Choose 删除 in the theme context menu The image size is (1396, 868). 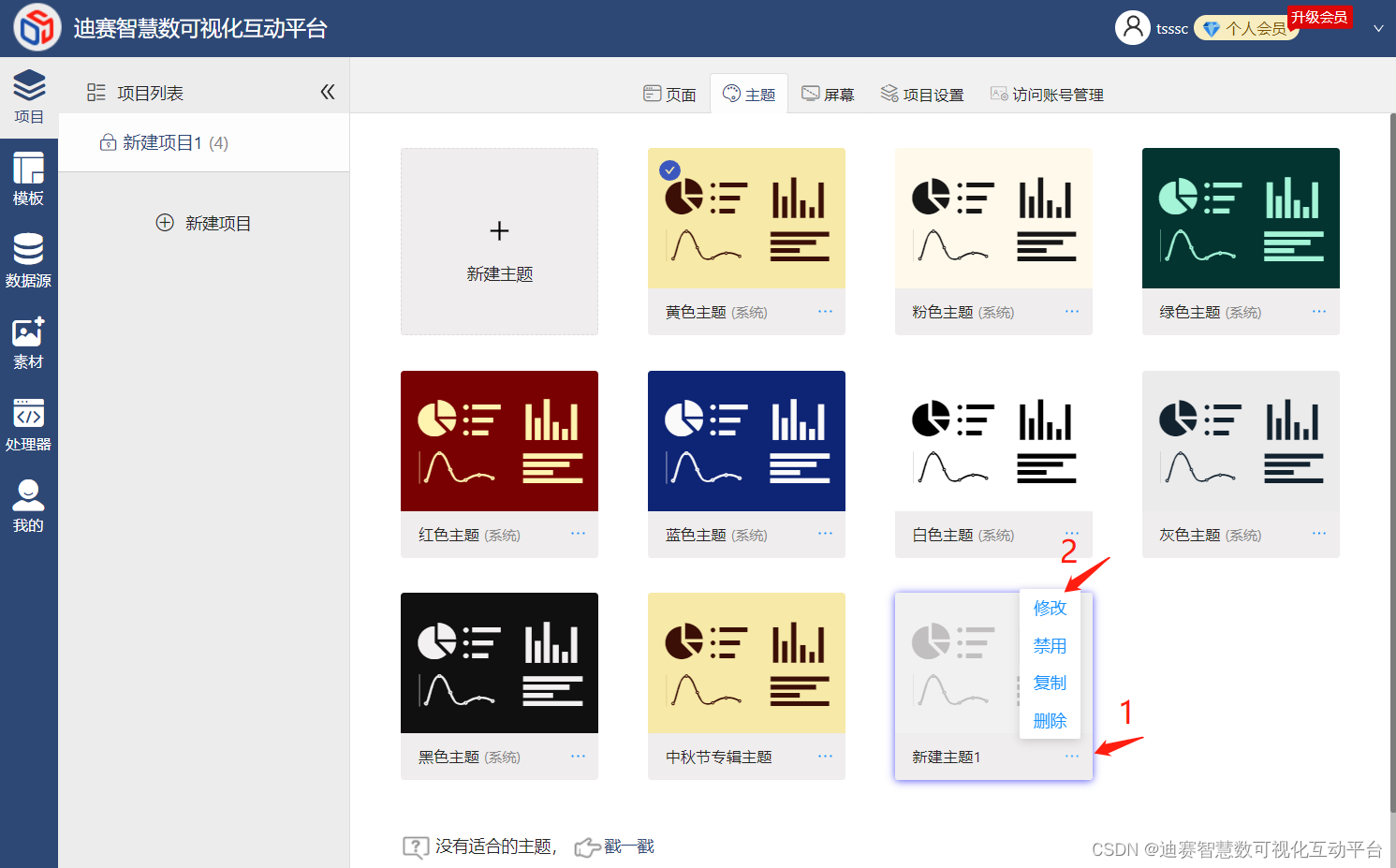1050,720
